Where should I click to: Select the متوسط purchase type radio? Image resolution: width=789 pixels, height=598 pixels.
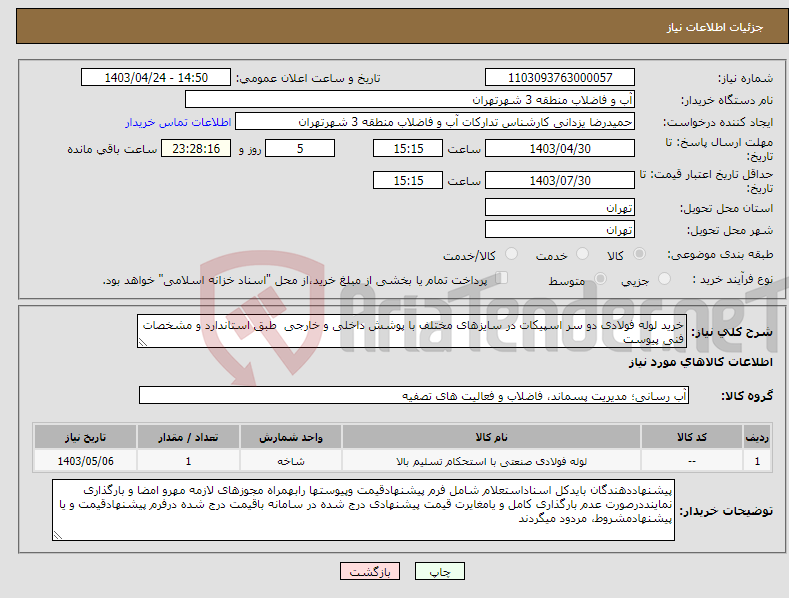(x=600, y=279)
